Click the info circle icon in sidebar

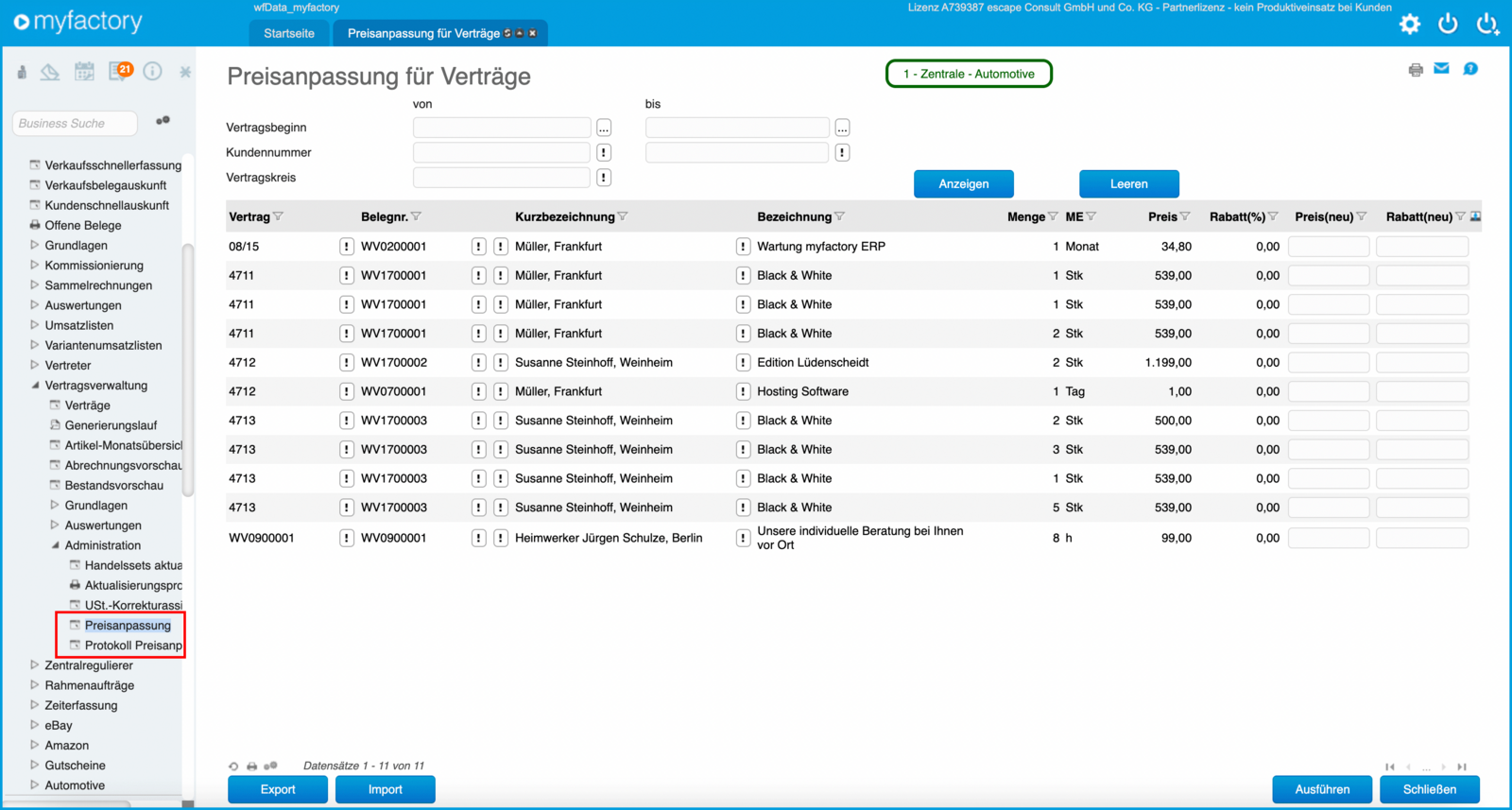[152, 72]
